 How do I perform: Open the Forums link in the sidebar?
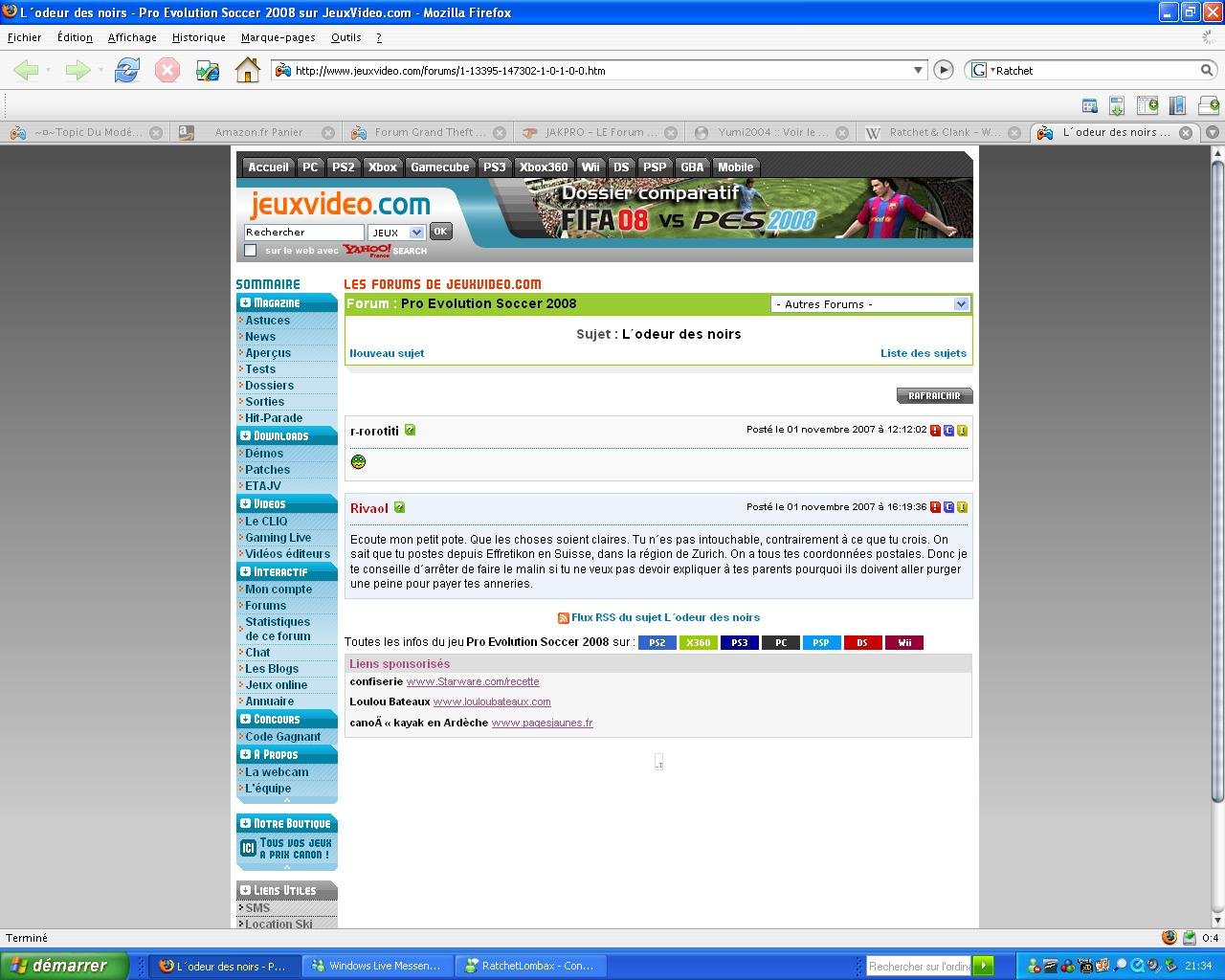pyautogui.click(x=265, y=606)
